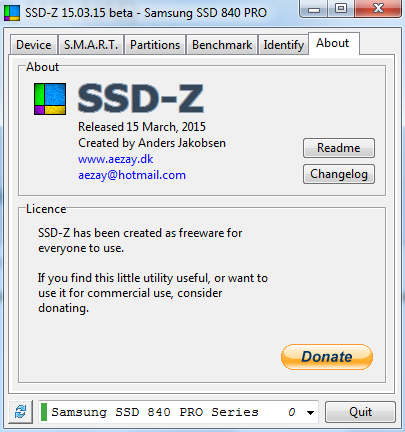405x432 pixels.
Task: Quit the application with Quit button
Action: [360, 412]
